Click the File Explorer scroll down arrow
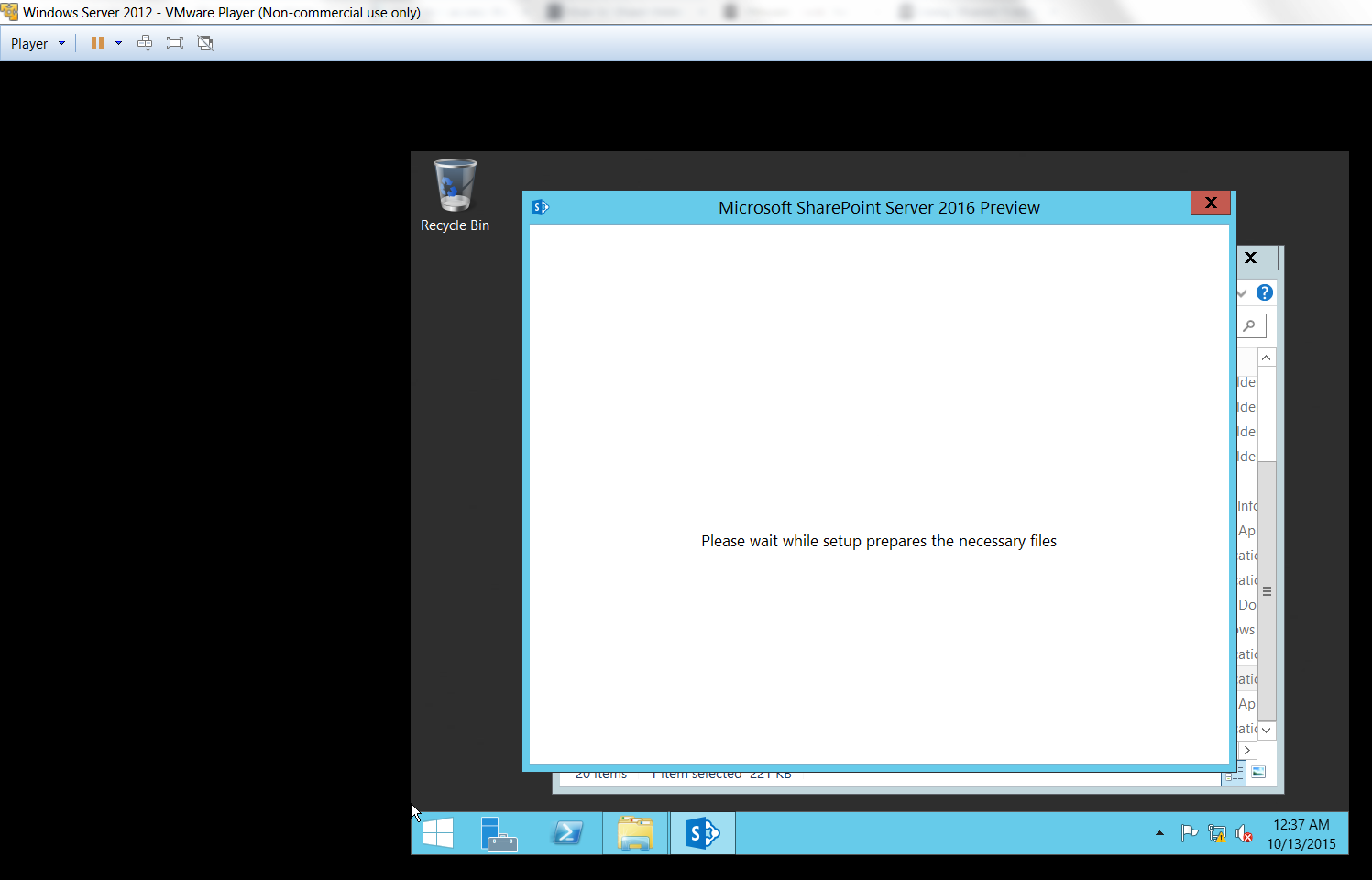 pos(1267,731)
